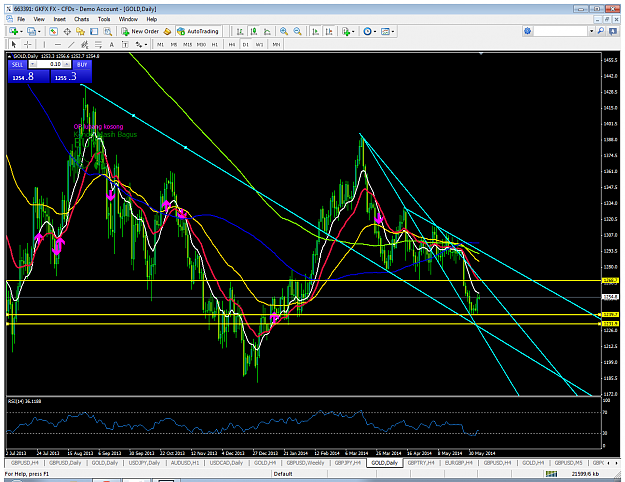
Task: Click the lot volume input field
Action: (49, 64)
